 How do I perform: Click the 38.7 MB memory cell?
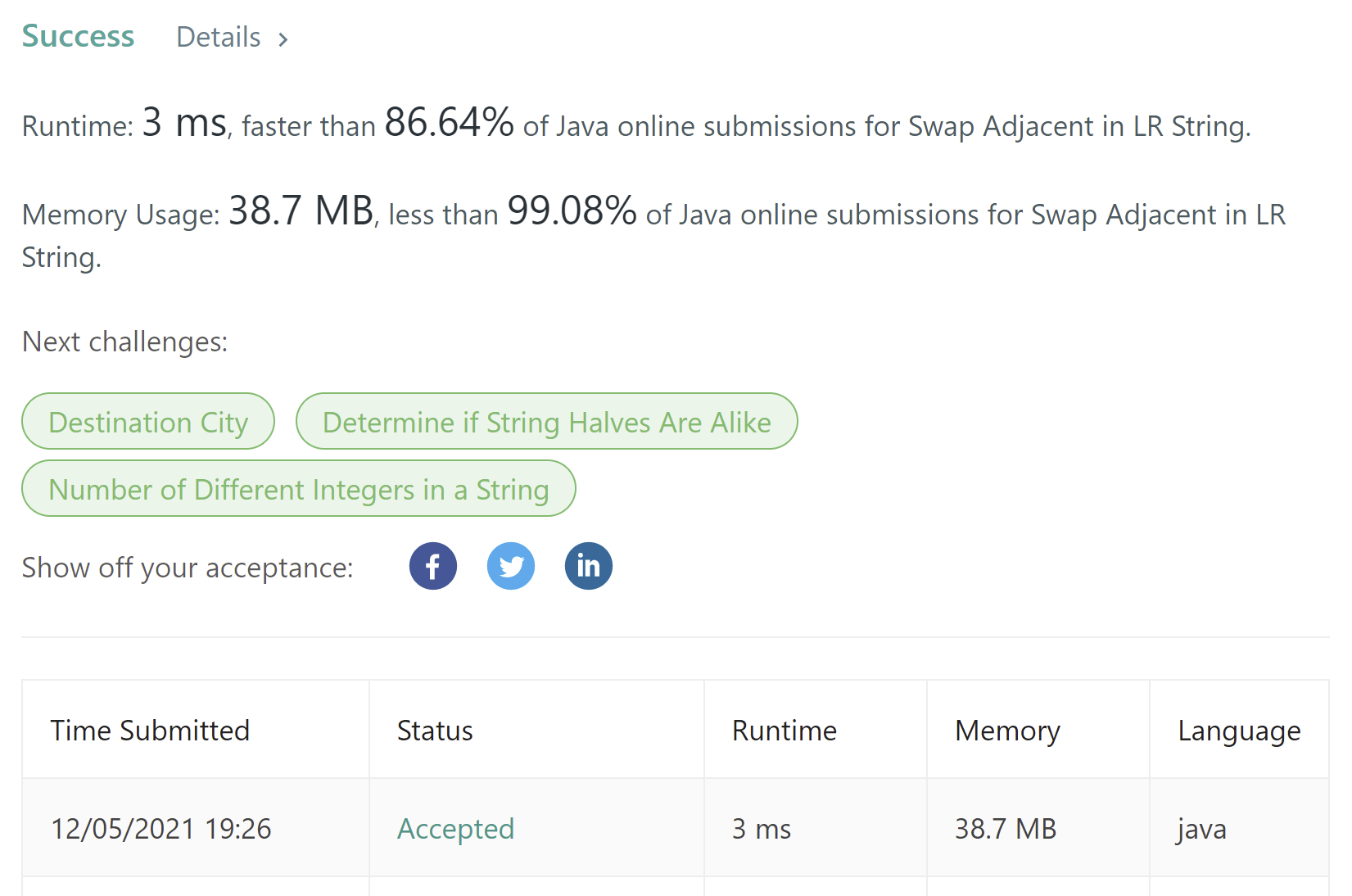pos(1006,829)
